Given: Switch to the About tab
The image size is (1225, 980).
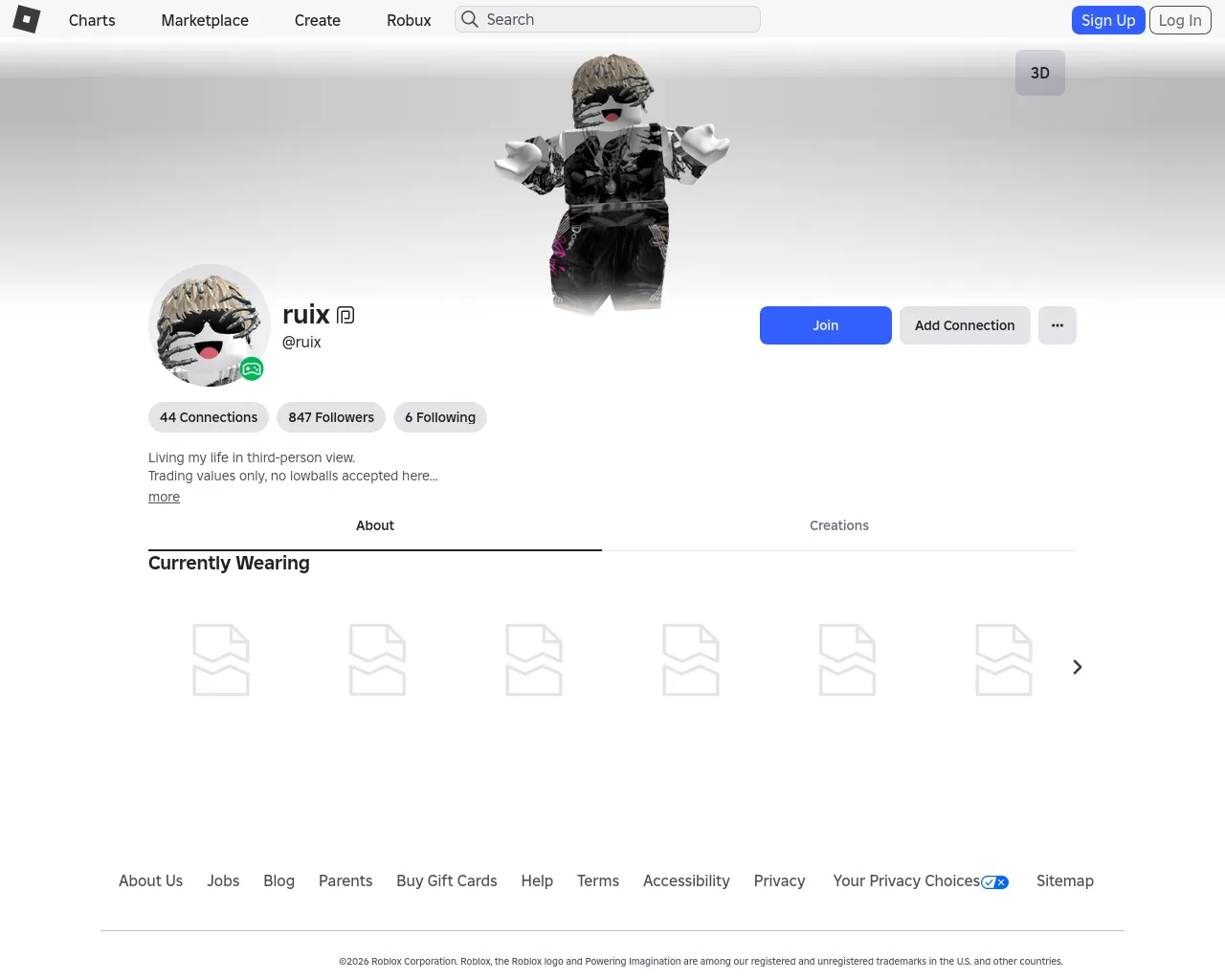Looking at the screenshot, I should pos(375,525).
